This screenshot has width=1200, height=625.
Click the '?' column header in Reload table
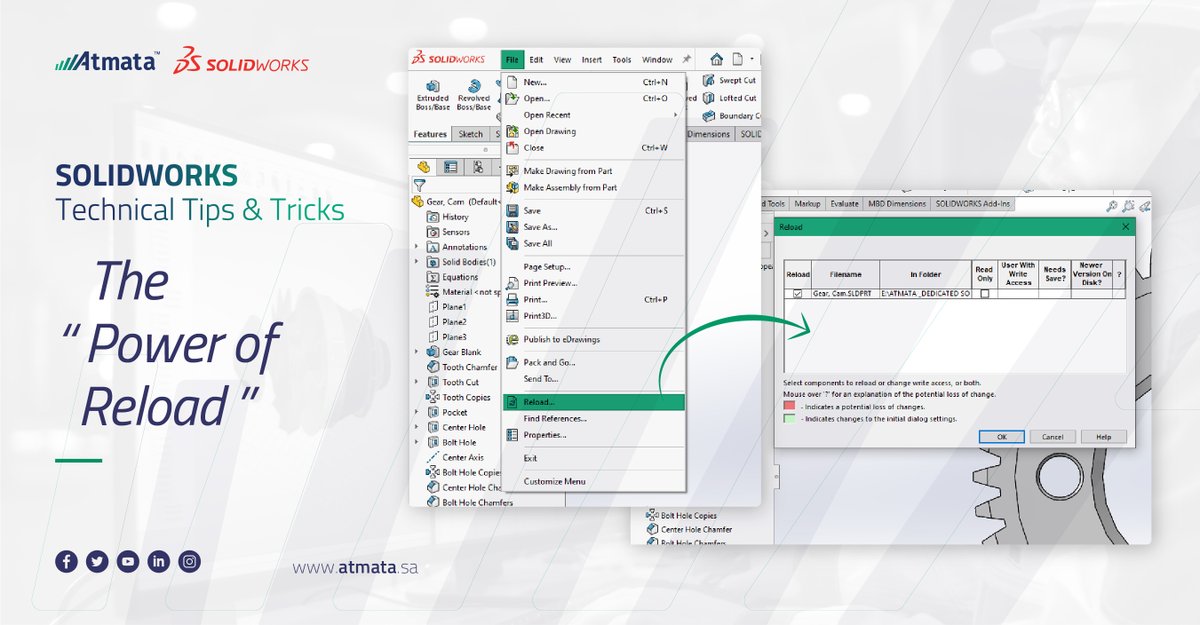(x=1119, y=274)
